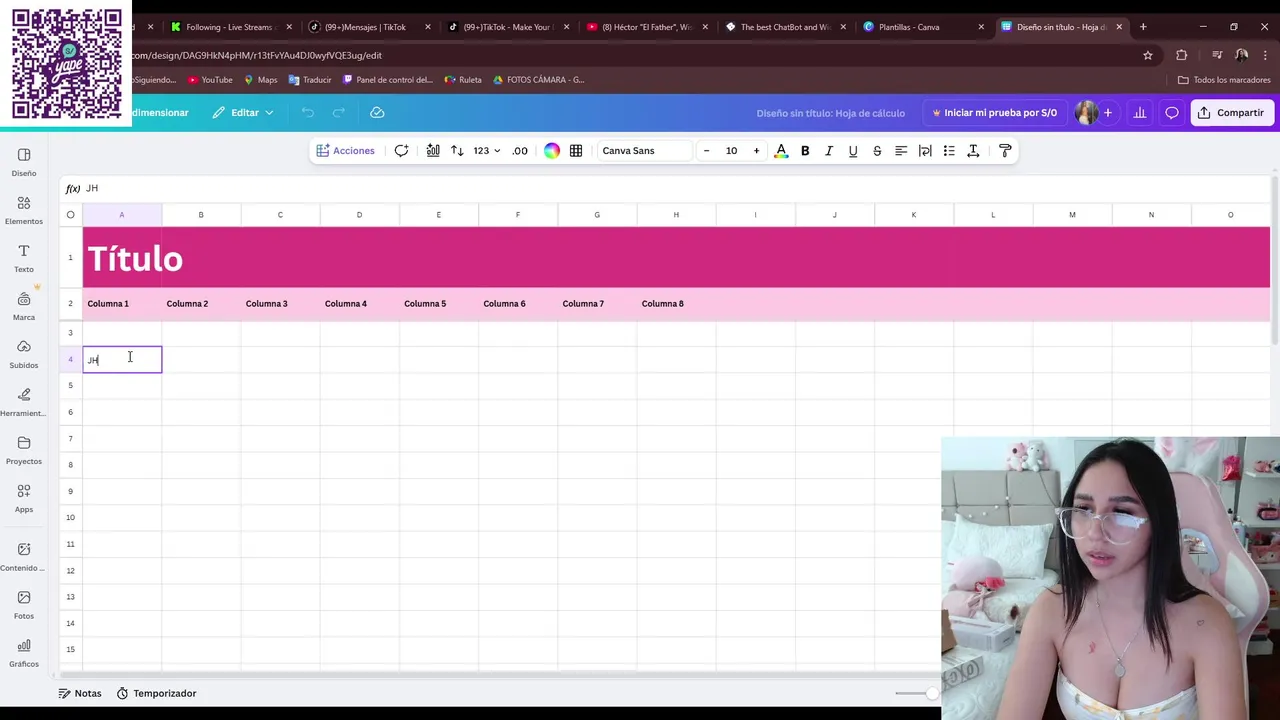Open the Texto panel
Screen dimensions: 1280x720
24,258
